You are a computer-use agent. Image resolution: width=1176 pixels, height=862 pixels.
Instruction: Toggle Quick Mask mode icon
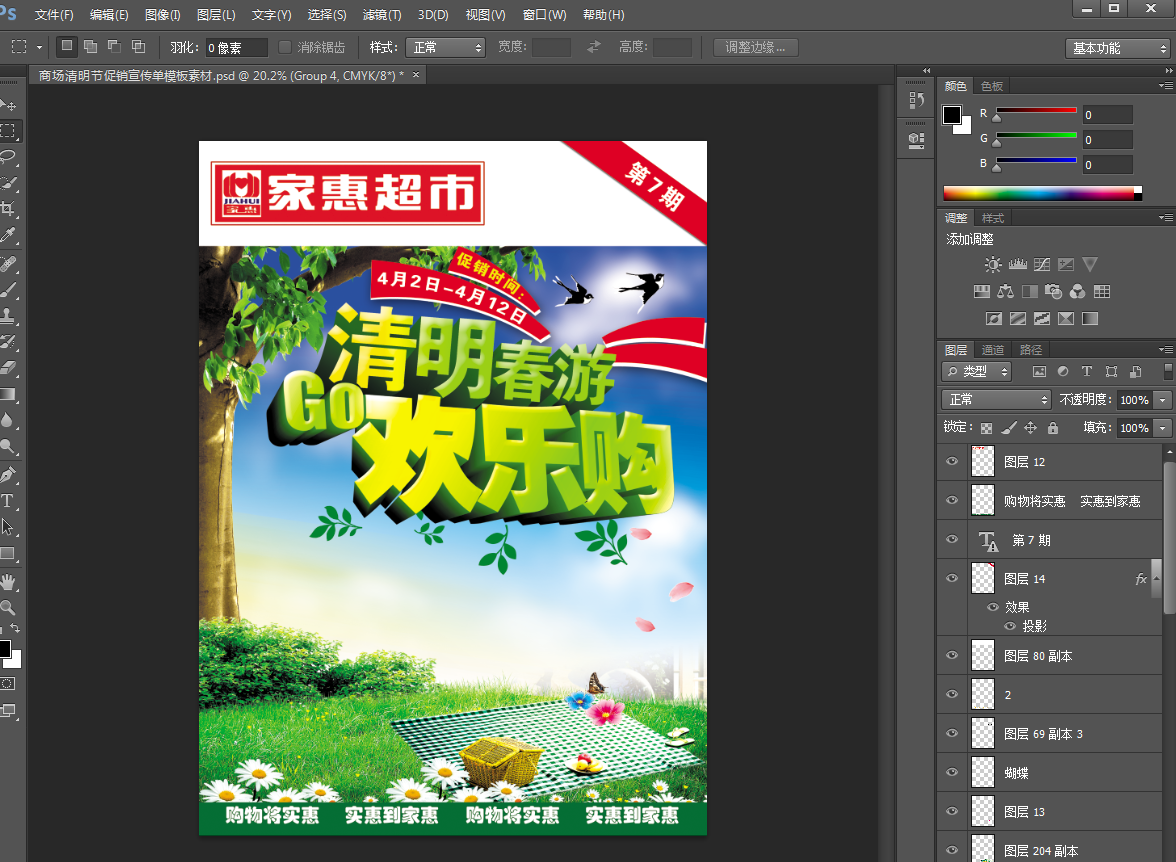click(x=8, y=683)
